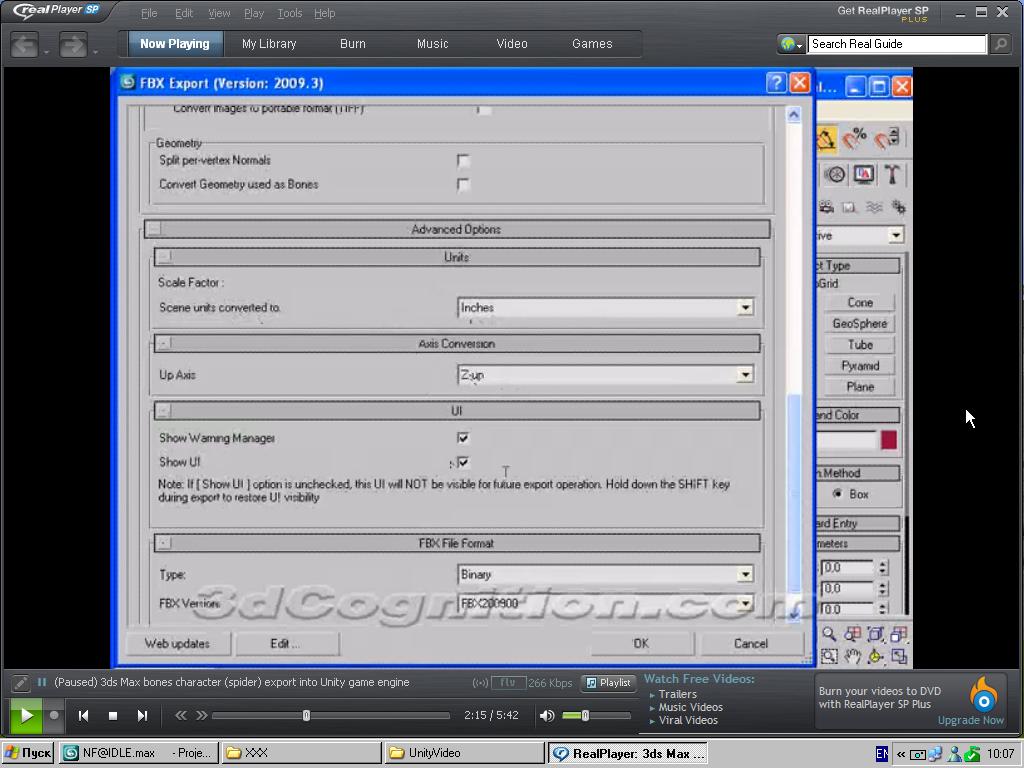Image resolution: width=1024 pixels, height=768 pixels.
Task: Click the RealPlayer back navigation arrow
Action: [x=24, y=45]
